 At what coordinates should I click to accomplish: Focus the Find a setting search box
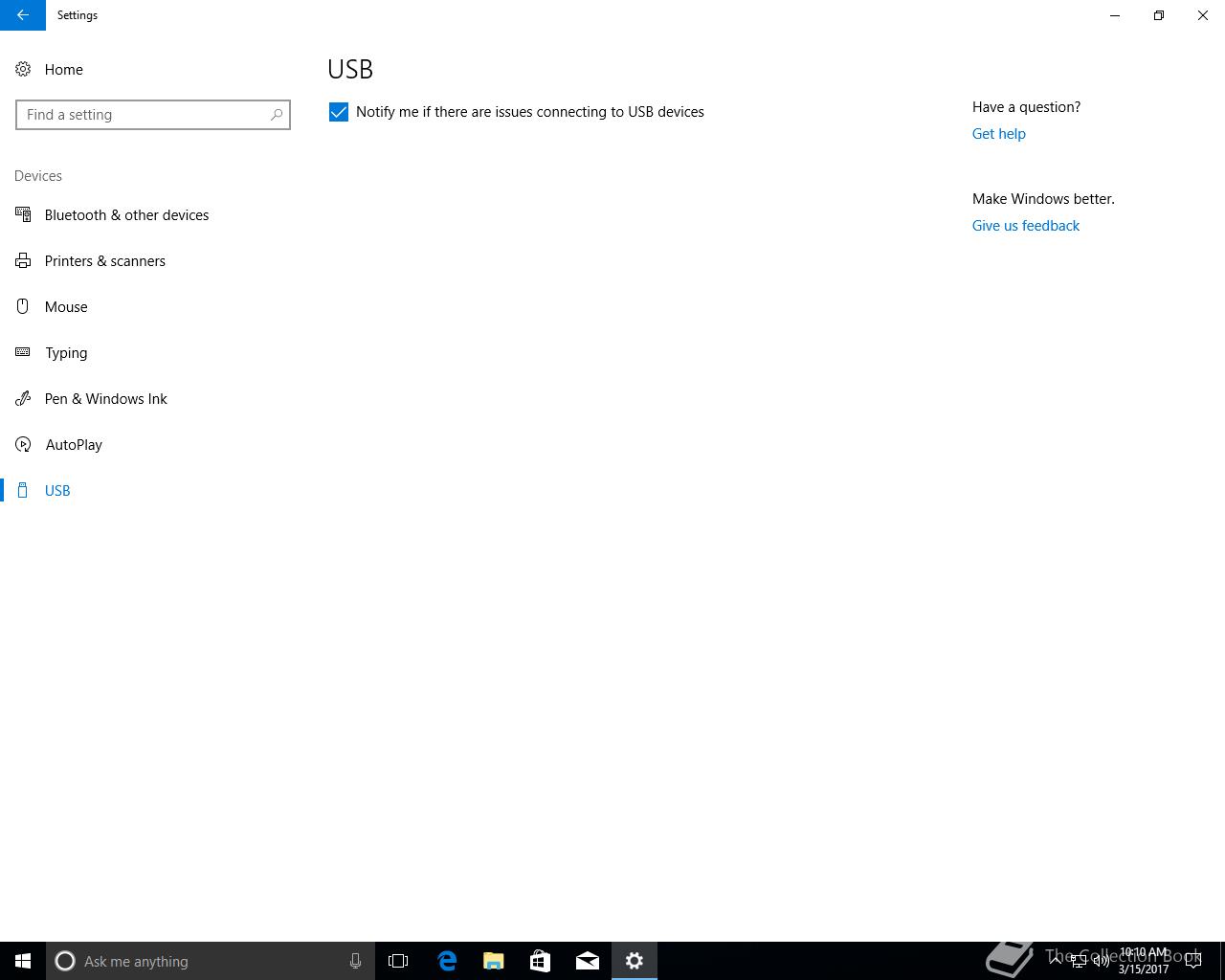153,115
